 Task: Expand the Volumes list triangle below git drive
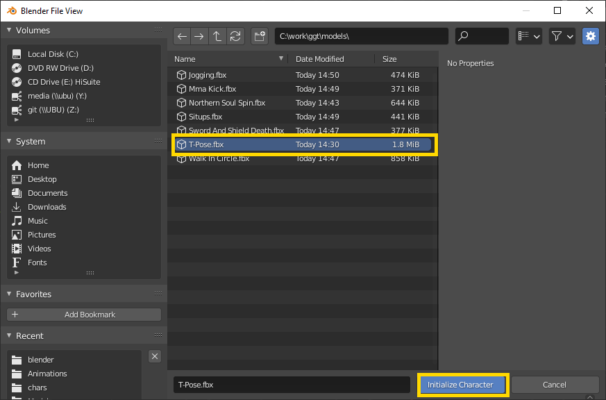16,120
